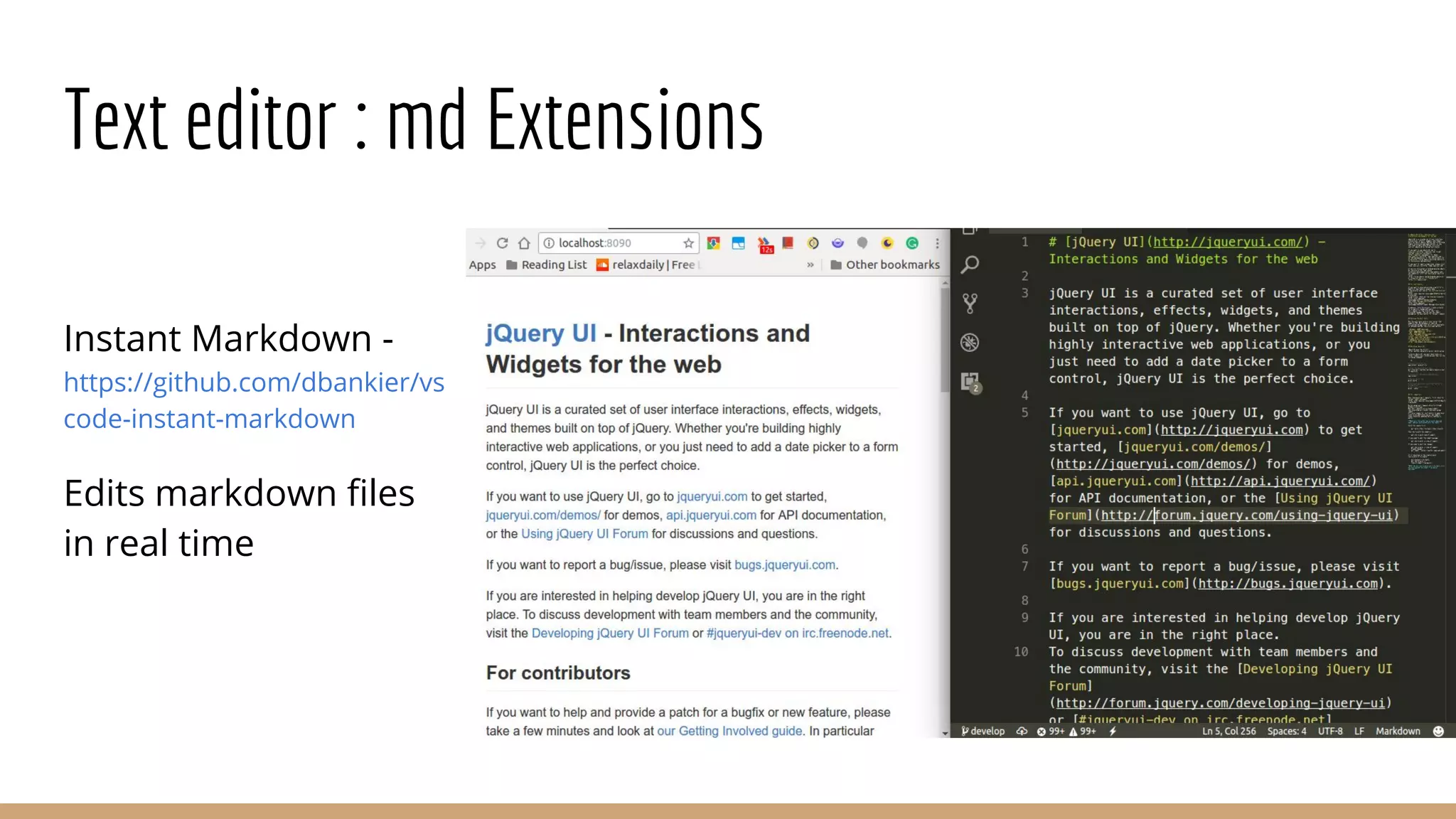Screen dimensions: 1456x819
Task: Click 'For contributors' heading in the preview
Action: click(x=558, y=673)
